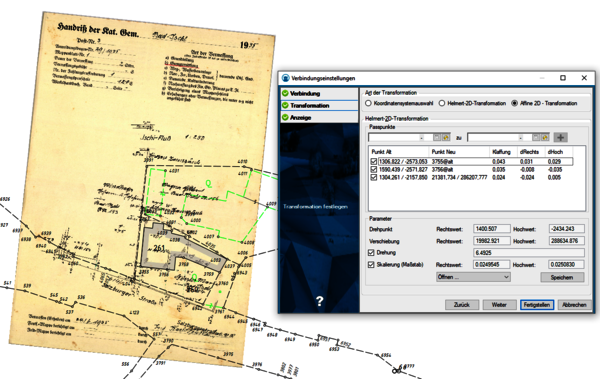Click small gray icon beside the target Passpunkt field

536,137
